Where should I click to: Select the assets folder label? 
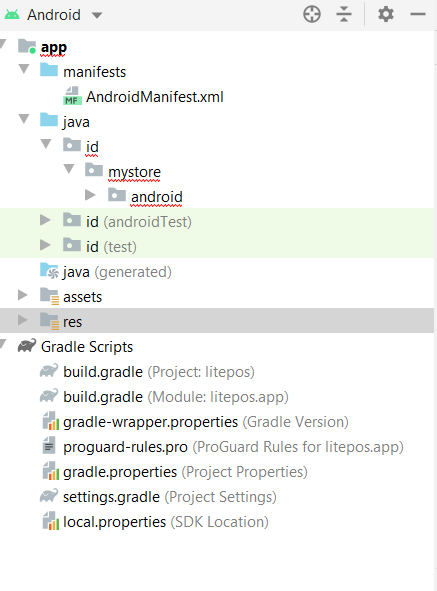coord(83,297)
